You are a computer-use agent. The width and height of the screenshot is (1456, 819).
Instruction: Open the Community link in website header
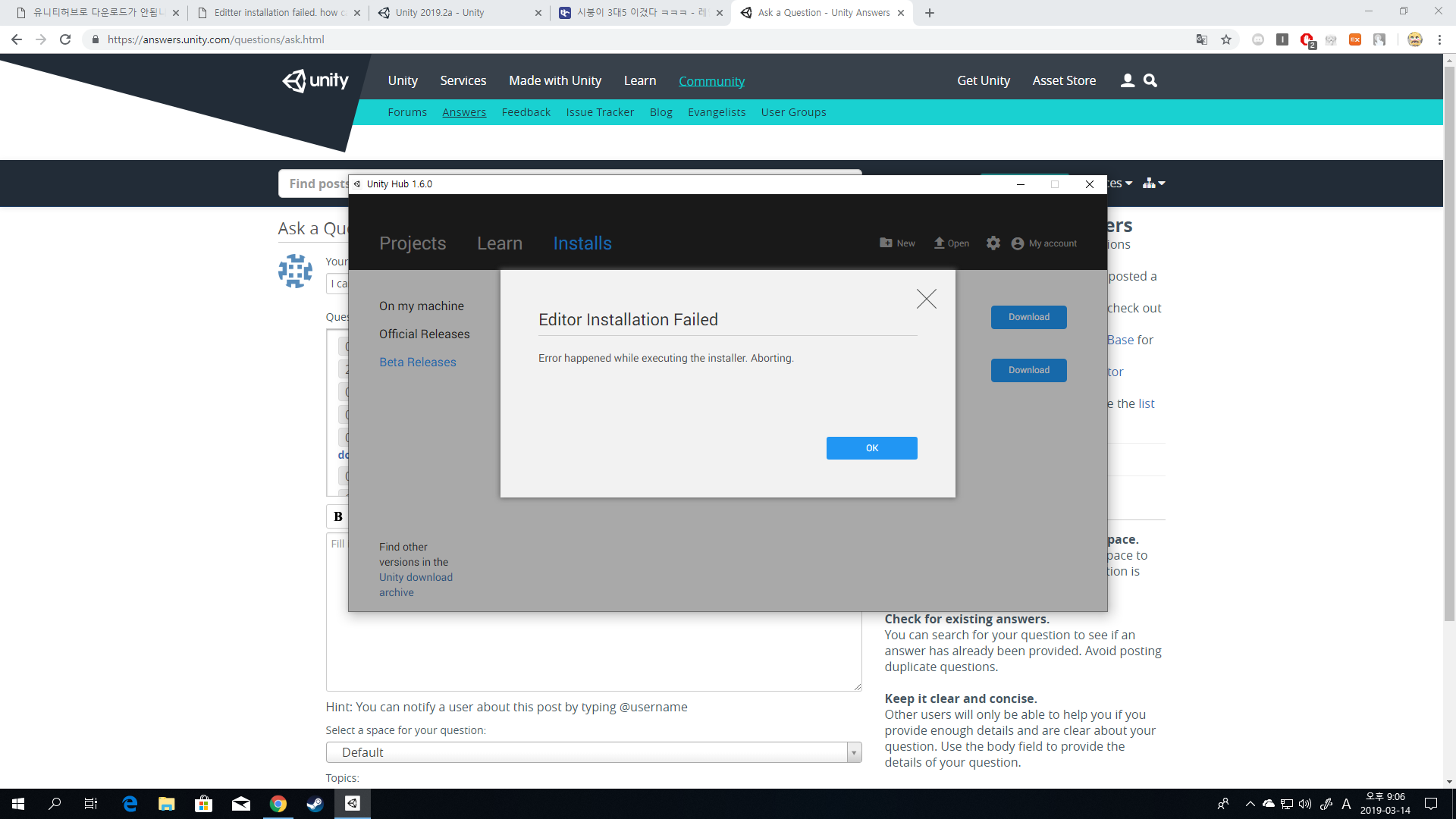click(711, 80)
